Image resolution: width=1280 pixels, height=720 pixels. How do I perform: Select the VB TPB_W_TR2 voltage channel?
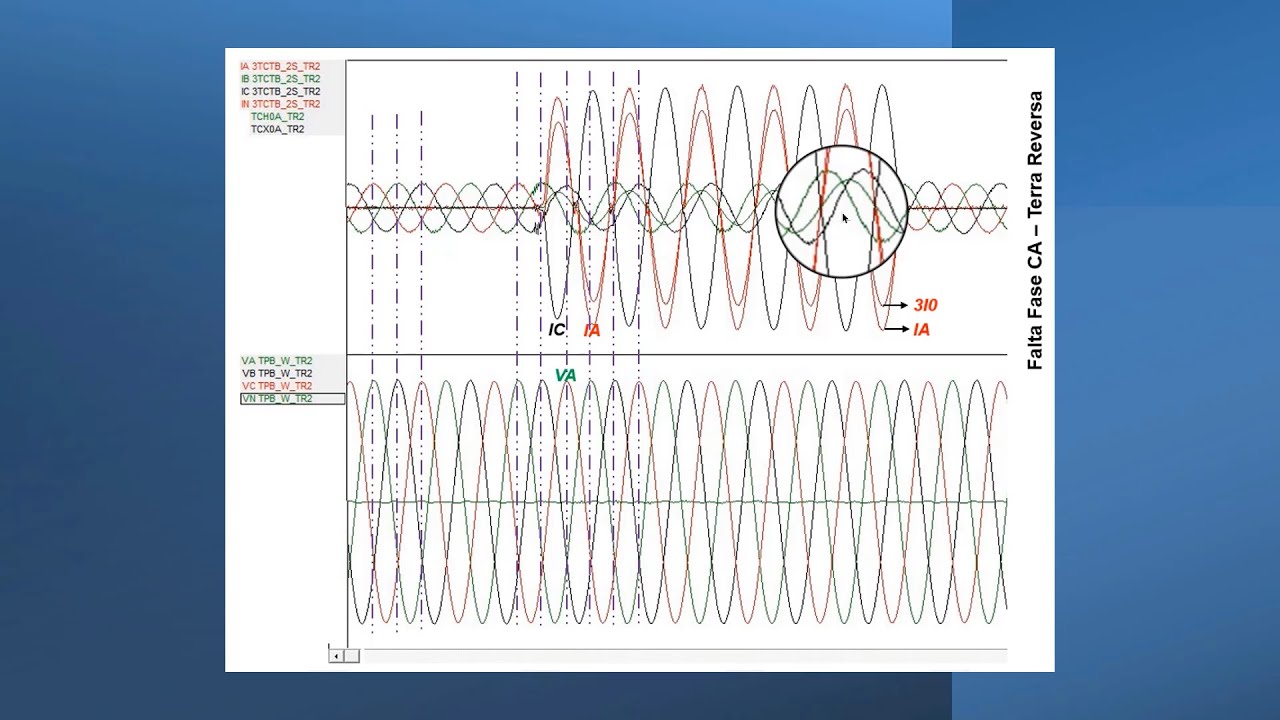277,373
